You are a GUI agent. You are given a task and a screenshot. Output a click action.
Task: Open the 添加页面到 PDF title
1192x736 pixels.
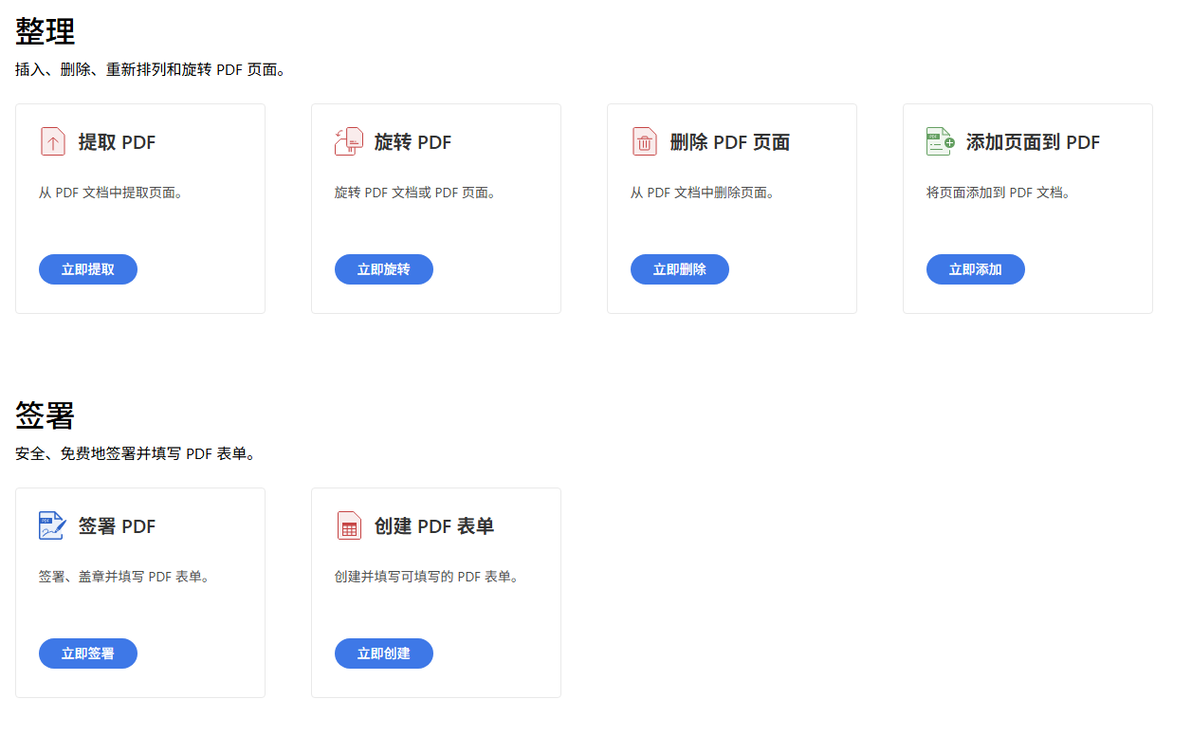pyautogui.click(x=1033, y=142)
